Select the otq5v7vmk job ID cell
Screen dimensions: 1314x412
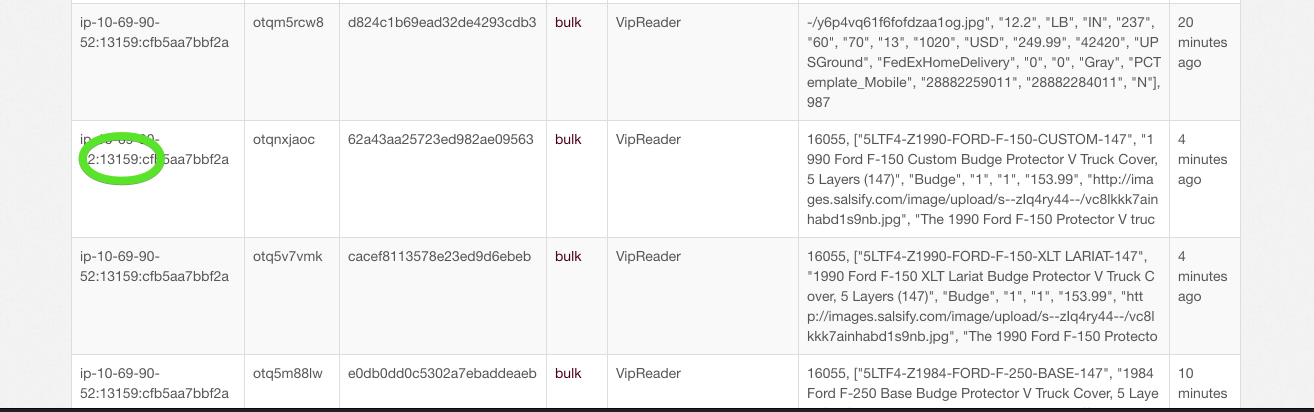pos(288,256)
